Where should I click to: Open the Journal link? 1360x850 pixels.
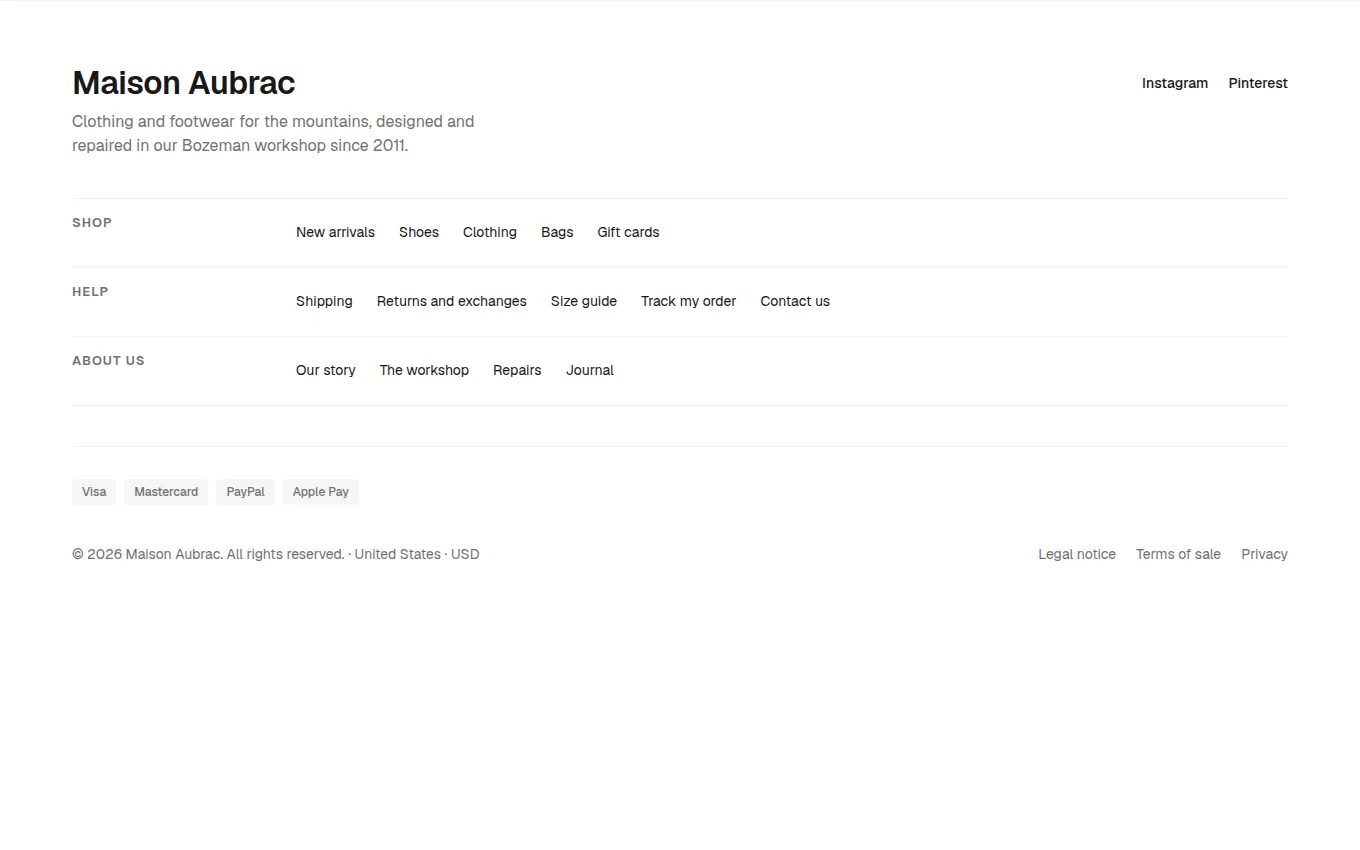590,370
